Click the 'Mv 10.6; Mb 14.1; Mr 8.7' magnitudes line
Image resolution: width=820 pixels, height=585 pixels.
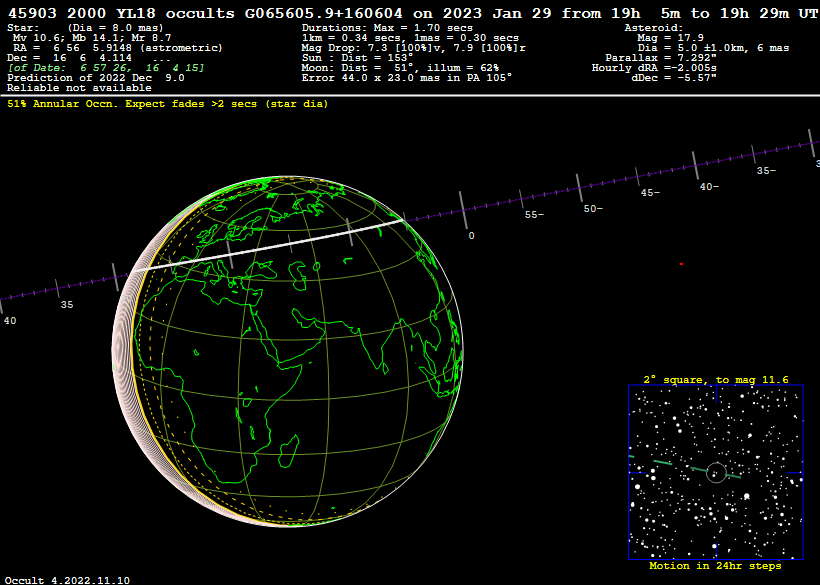92,38
